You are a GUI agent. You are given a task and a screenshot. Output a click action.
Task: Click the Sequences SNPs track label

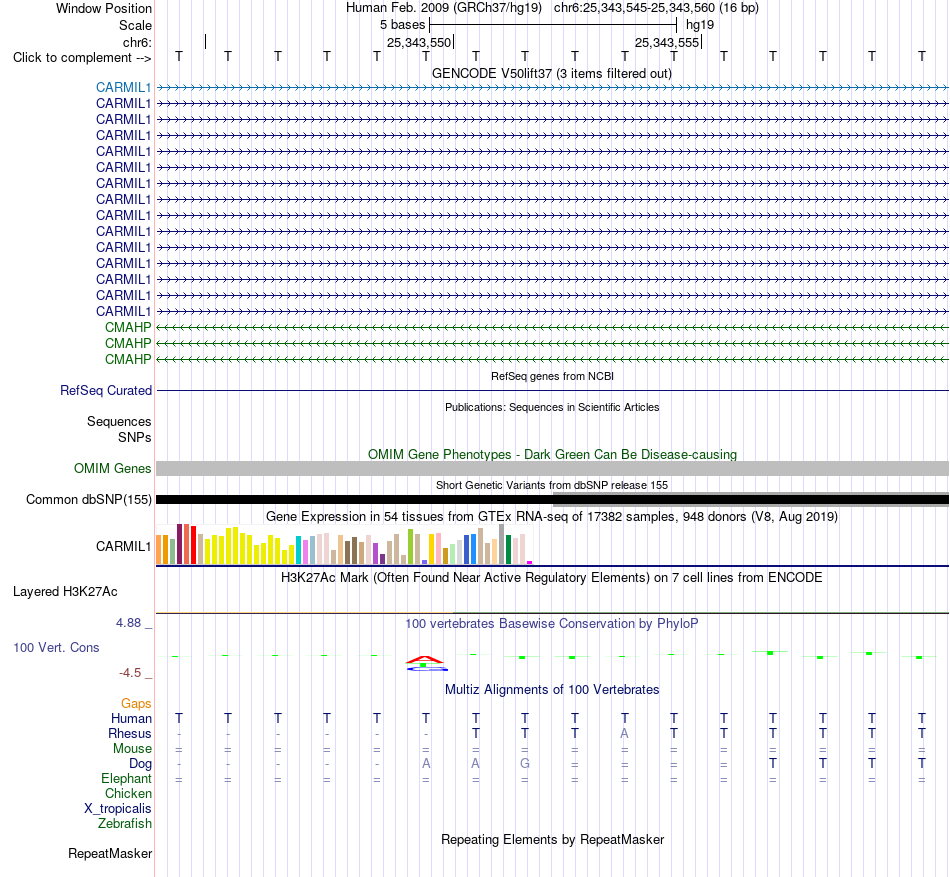click(x=119, y=429)
